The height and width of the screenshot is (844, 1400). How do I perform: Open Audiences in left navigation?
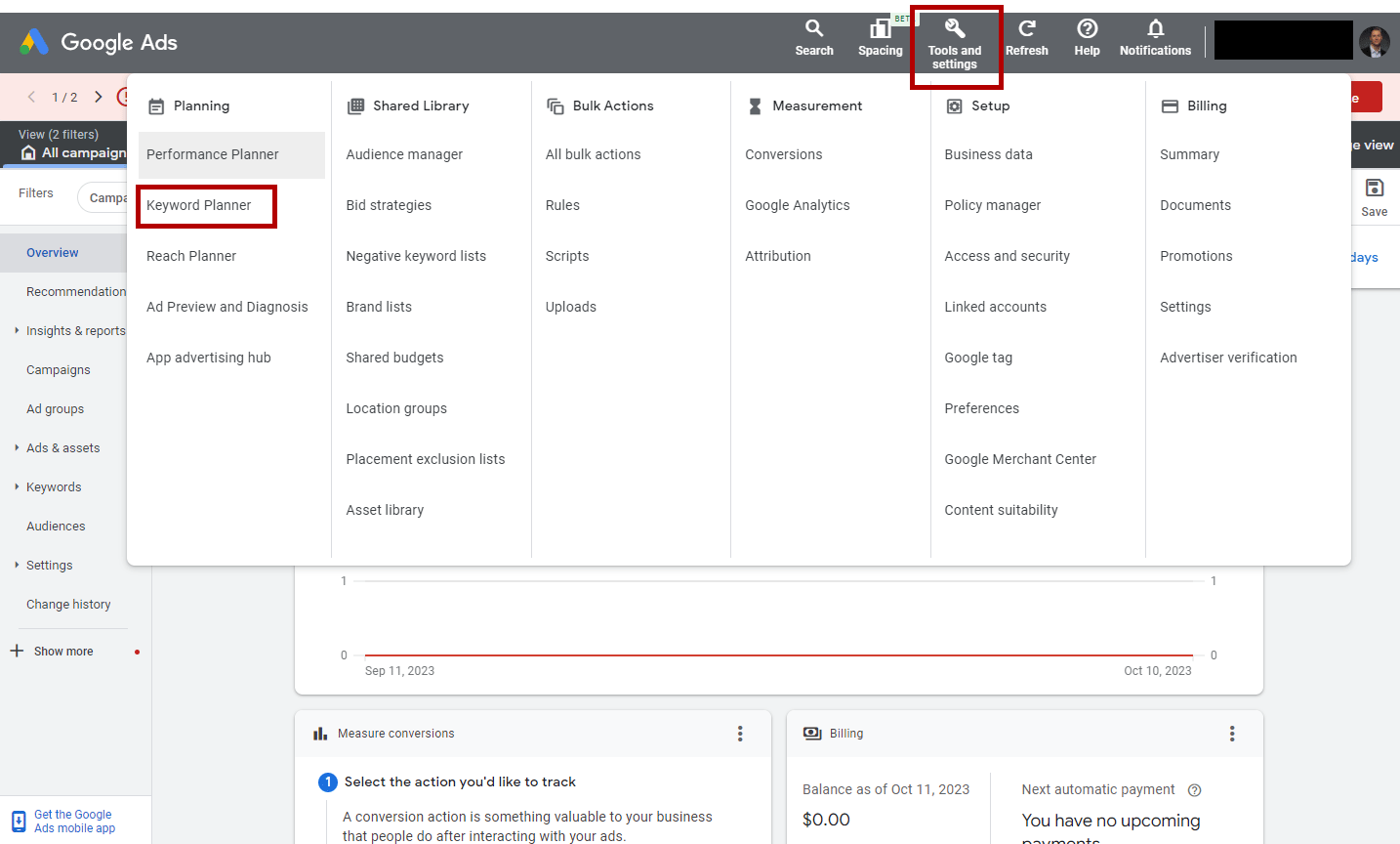(x=56, y=526)
